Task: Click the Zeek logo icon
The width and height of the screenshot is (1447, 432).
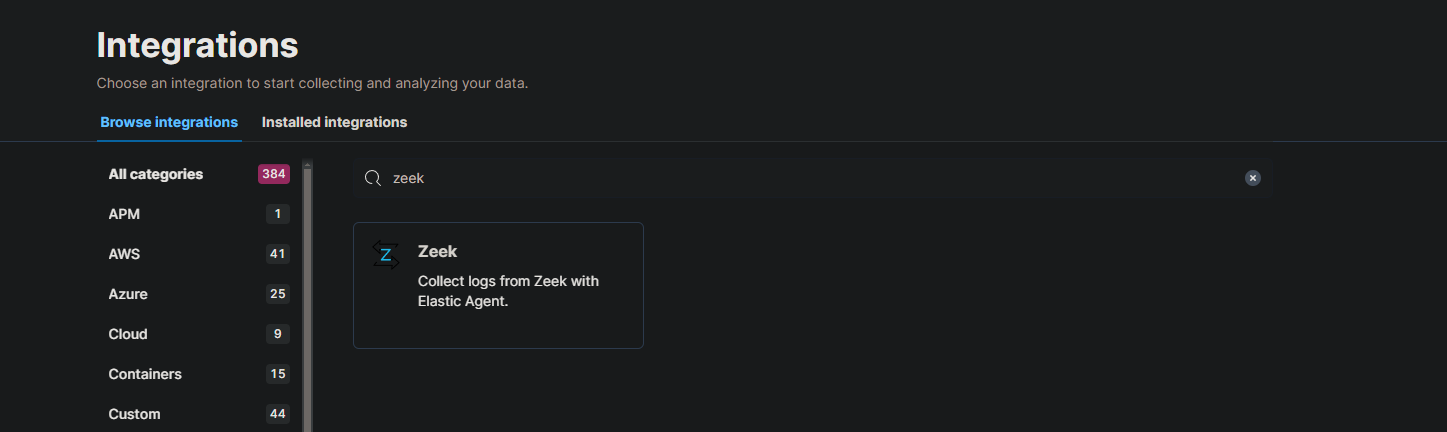Action: tap(385, 255)
